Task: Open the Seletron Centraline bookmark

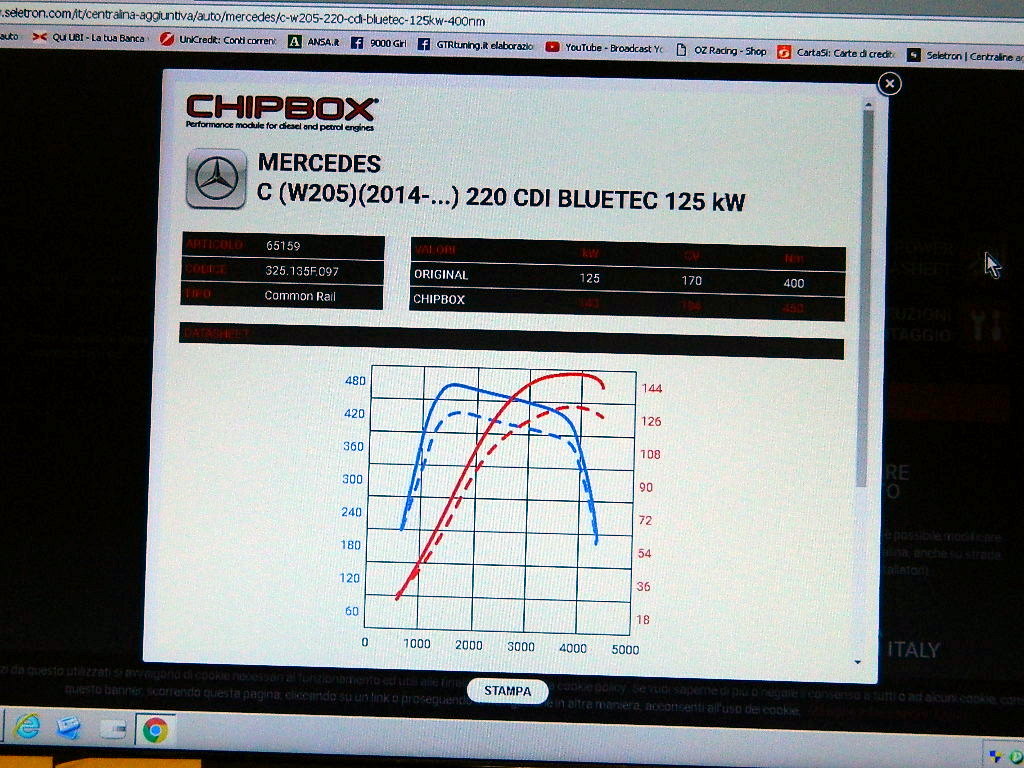Action: 965,56
